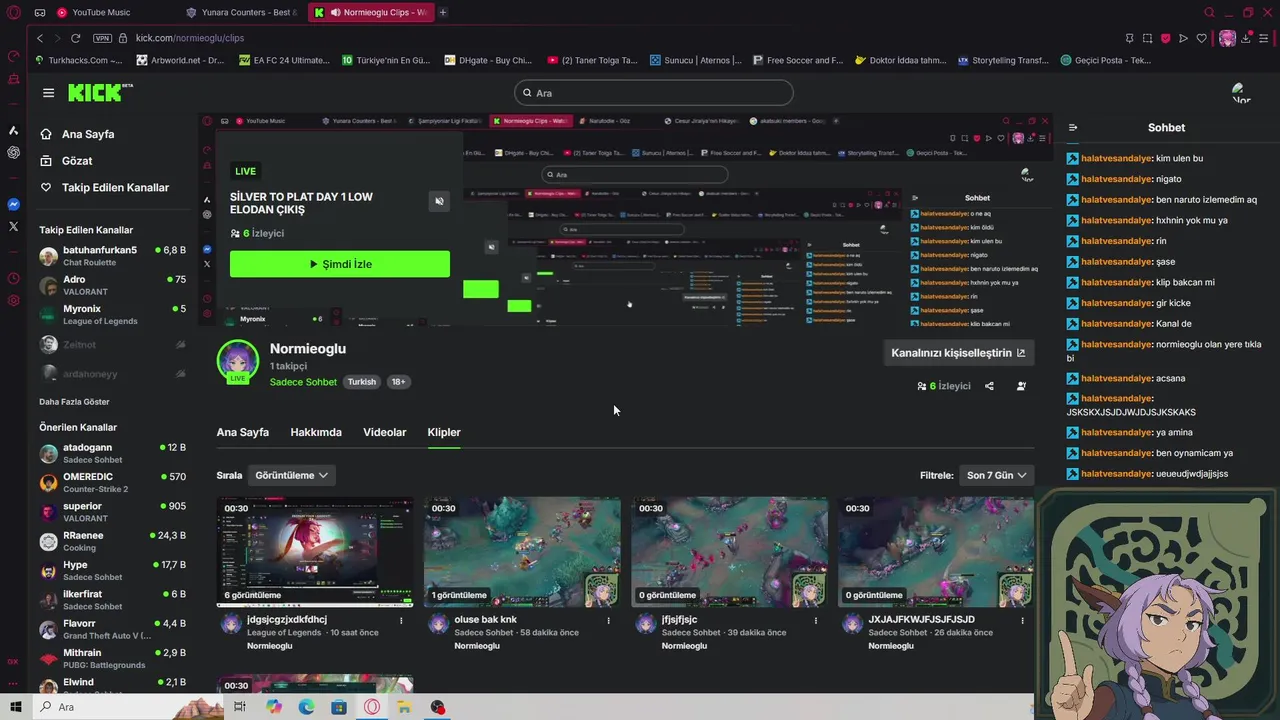The image size is (1280, 720).
Task: Open Sadece Sohbet category link
Action: (303, 382)
